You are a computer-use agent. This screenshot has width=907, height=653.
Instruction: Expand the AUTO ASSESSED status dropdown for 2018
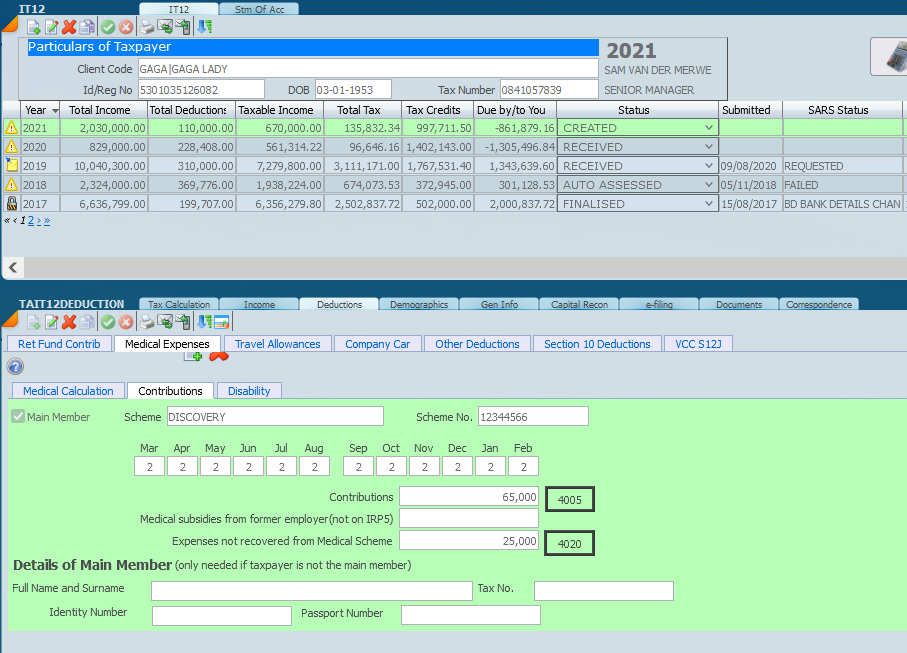point(709,185)
